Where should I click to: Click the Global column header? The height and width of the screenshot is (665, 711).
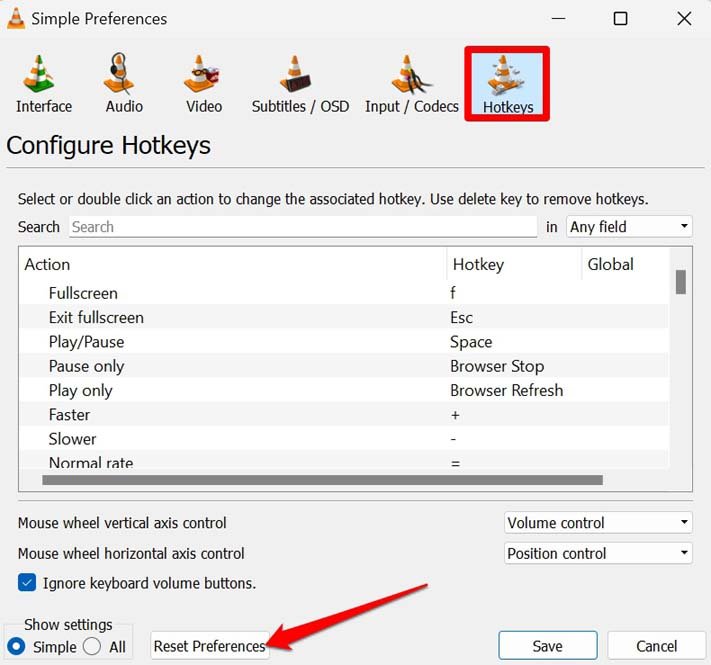point(626,264)
